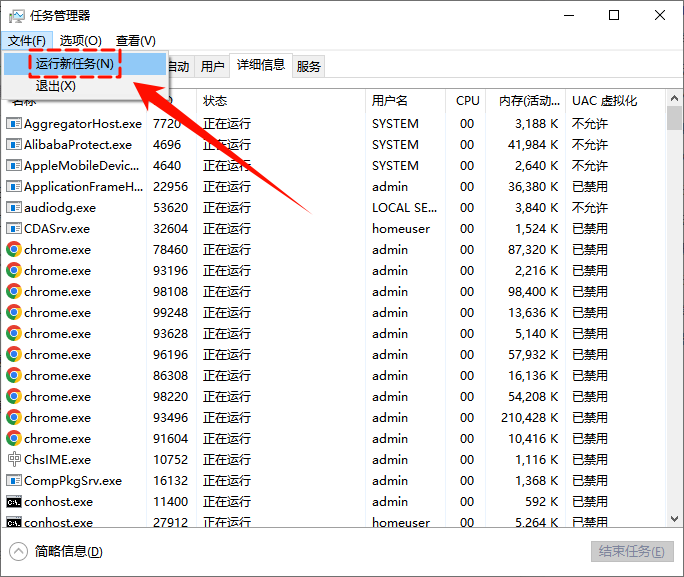
Task: Select the CompPkgSrv.exe row name
Action: point(73,481)
